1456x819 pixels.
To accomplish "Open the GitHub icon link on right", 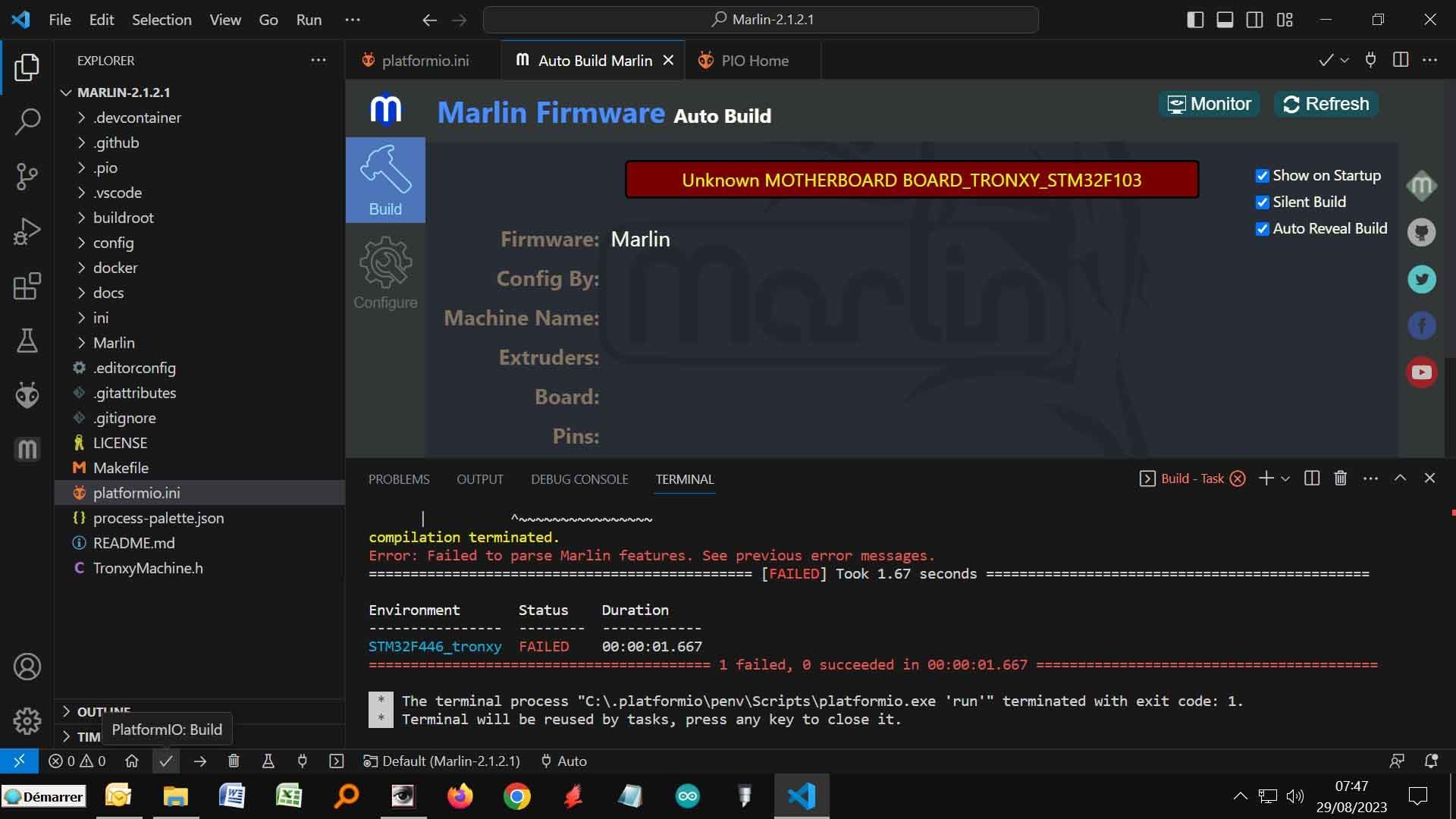I will [x=1422, y=232].
